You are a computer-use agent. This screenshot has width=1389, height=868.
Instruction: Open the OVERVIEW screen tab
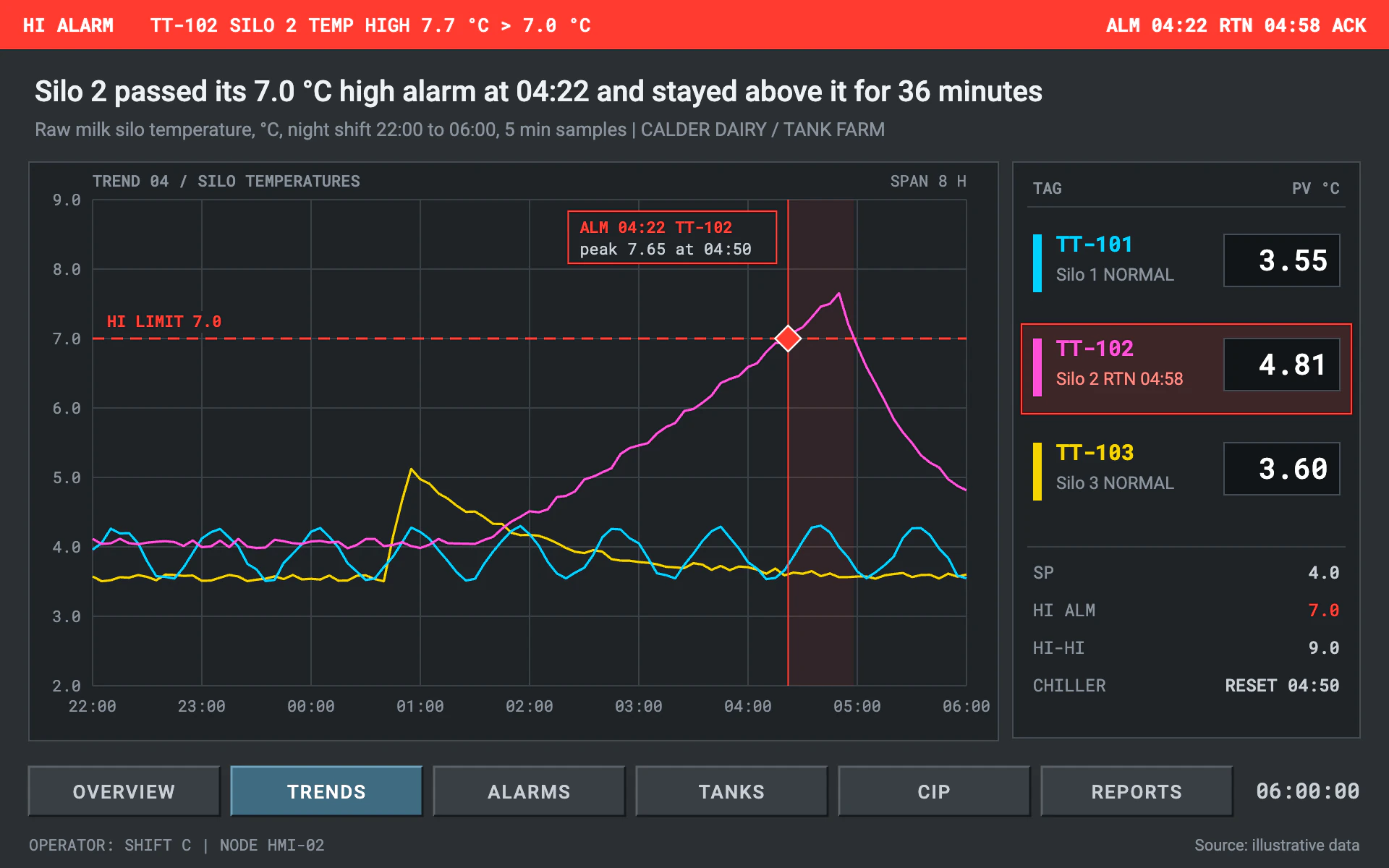coord(124,791)
